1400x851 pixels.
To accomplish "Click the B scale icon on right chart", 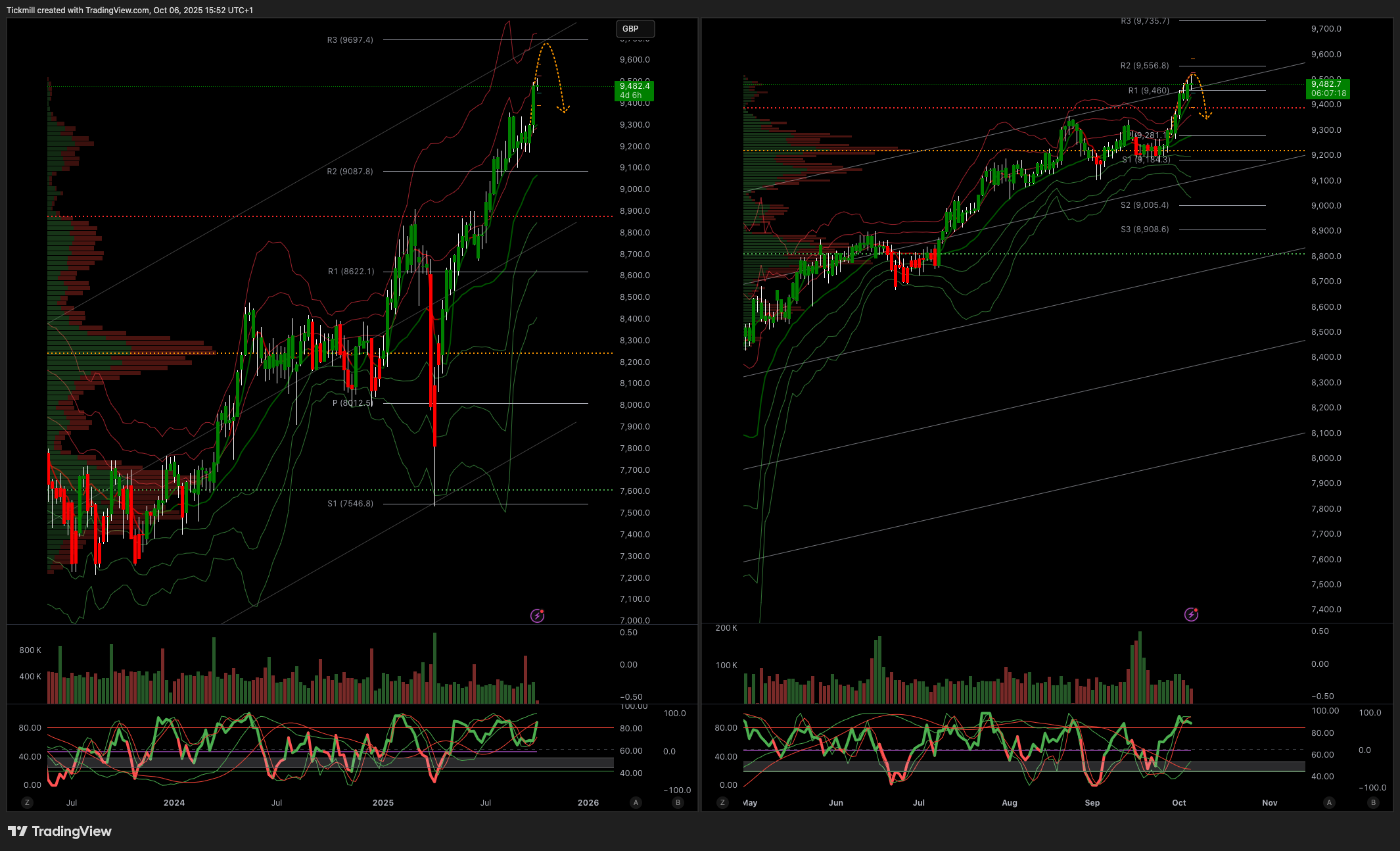I will 1373,802.
